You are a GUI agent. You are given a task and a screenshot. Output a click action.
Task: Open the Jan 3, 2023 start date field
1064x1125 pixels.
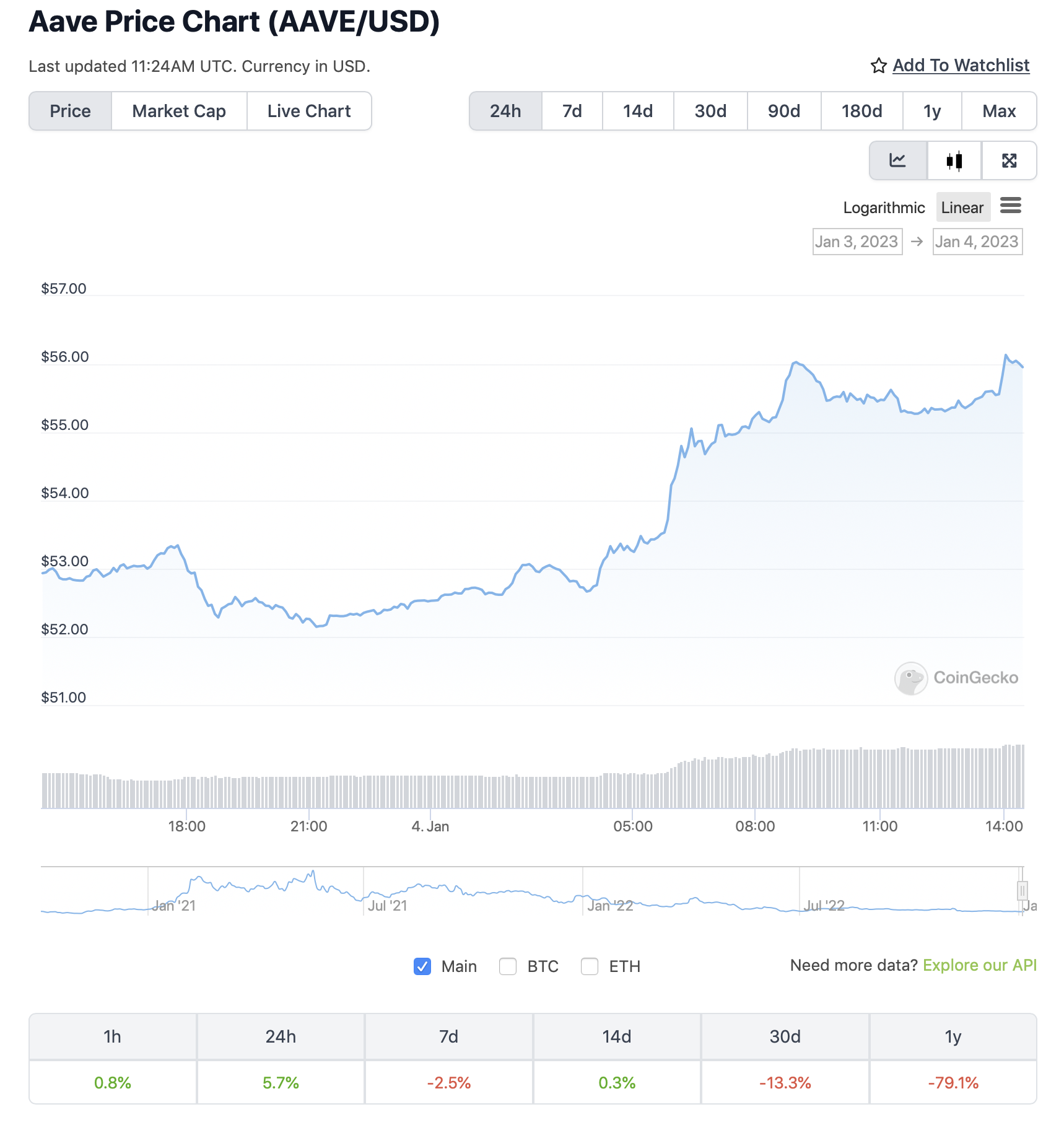[x=857, y=242]
